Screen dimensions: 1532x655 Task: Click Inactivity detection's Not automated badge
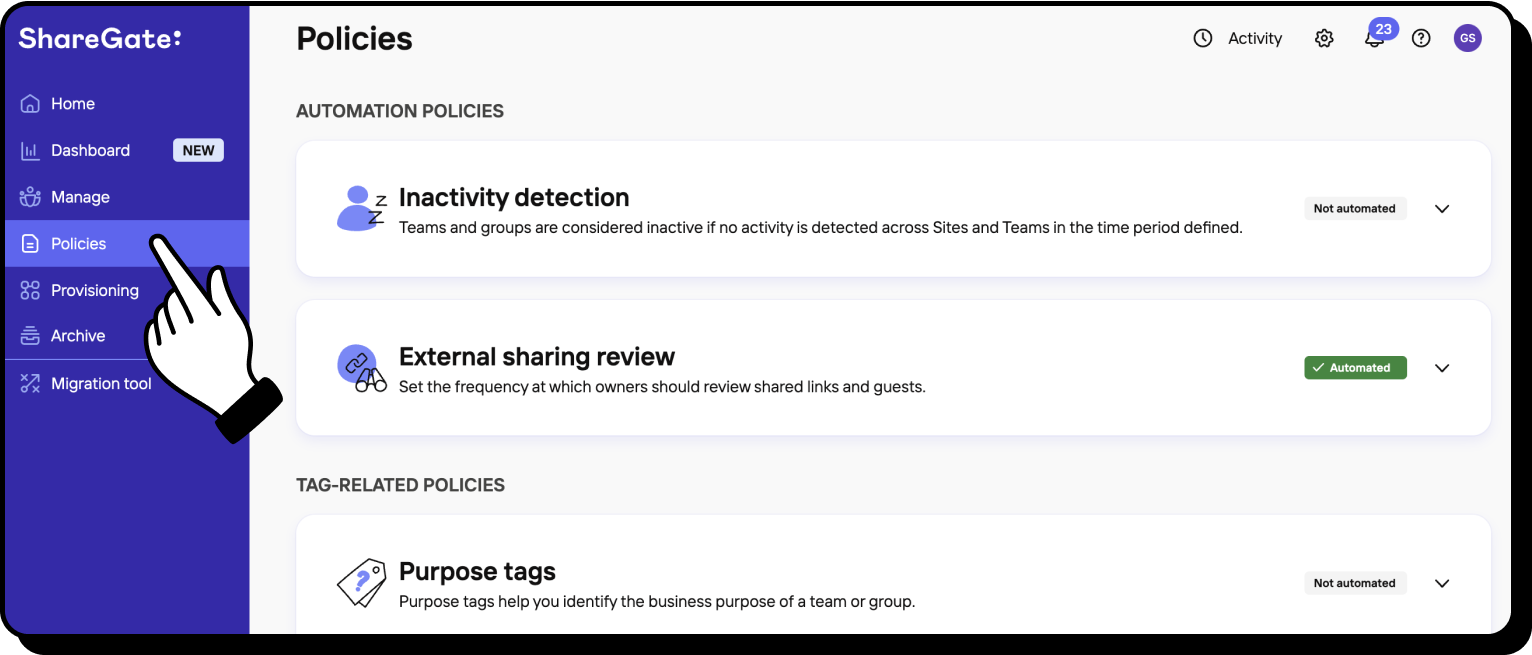[1355, 208]
